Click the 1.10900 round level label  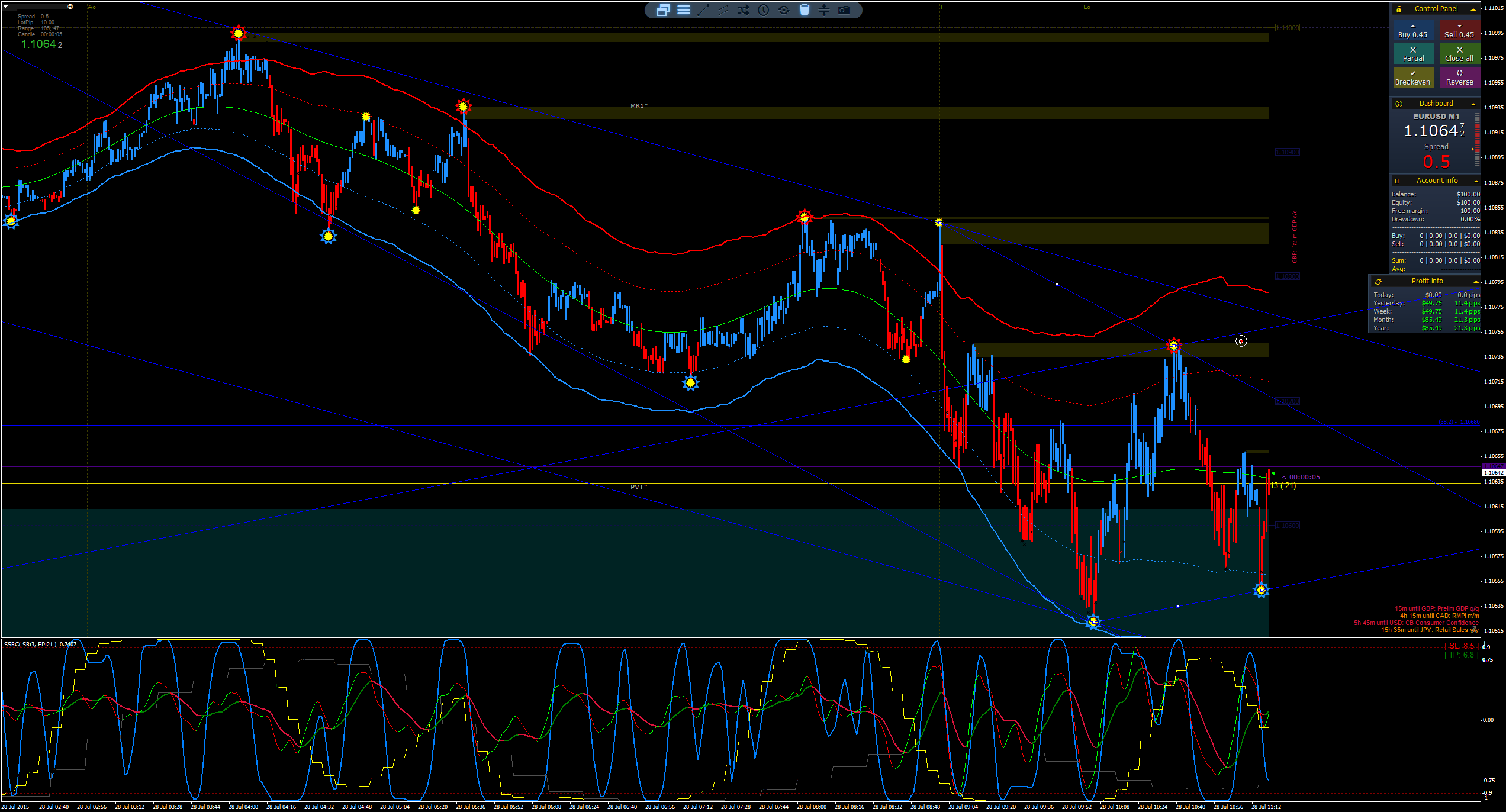click(1287, 152)
